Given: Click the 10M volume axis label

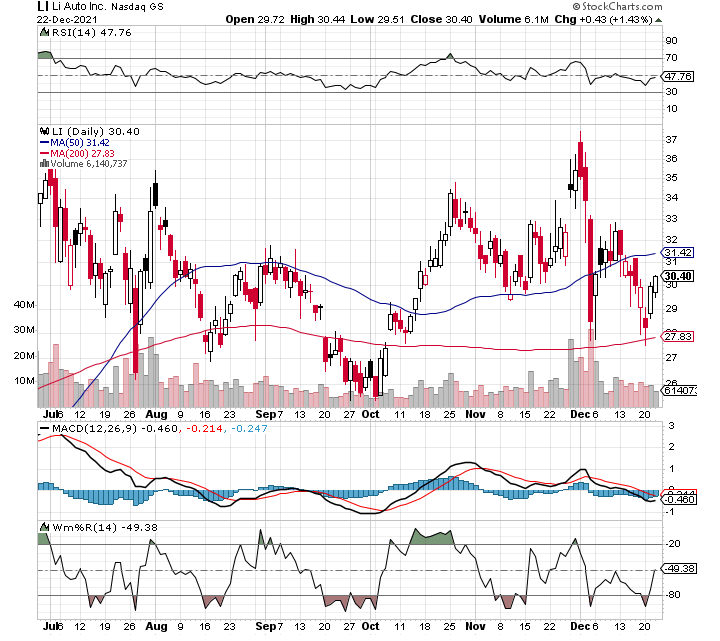Looking at the screenshot, I should (x=24, y=381).
